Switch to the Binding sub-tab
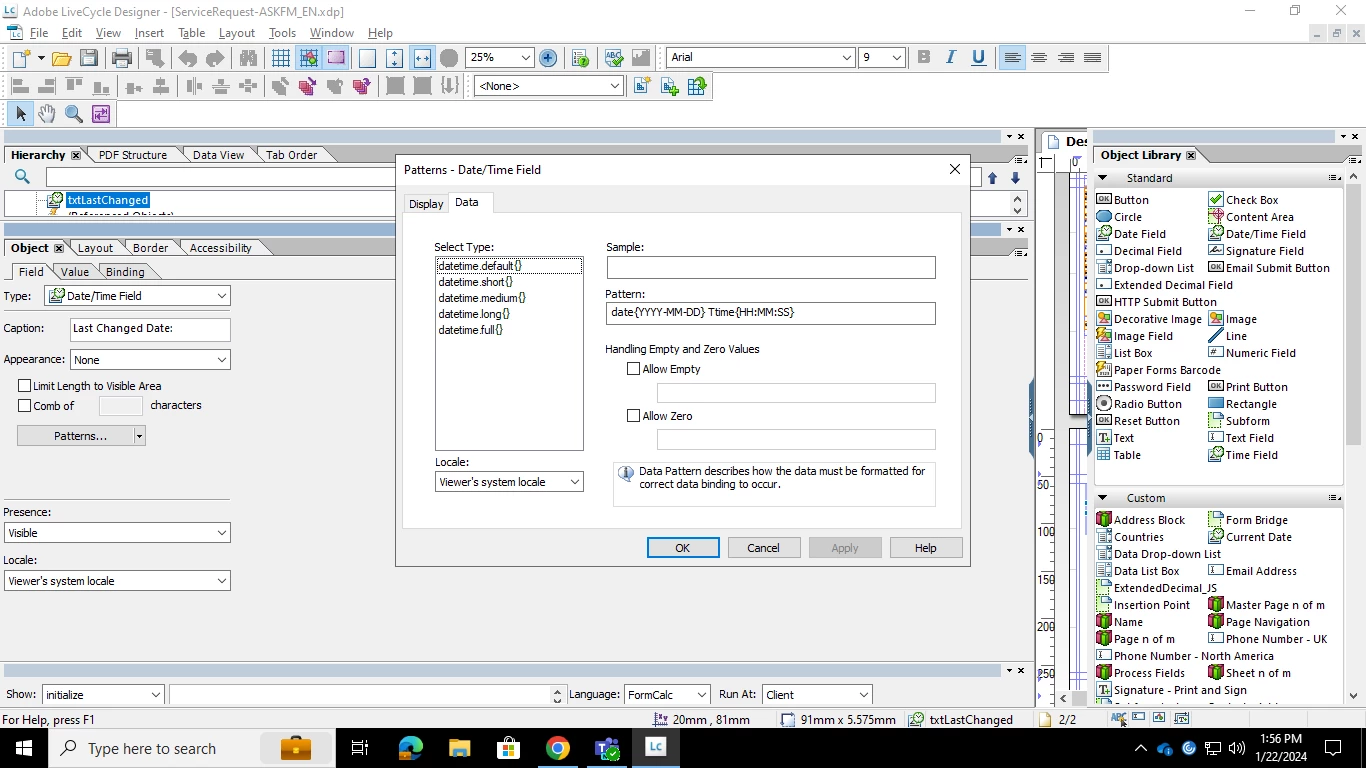 point(125,272)
